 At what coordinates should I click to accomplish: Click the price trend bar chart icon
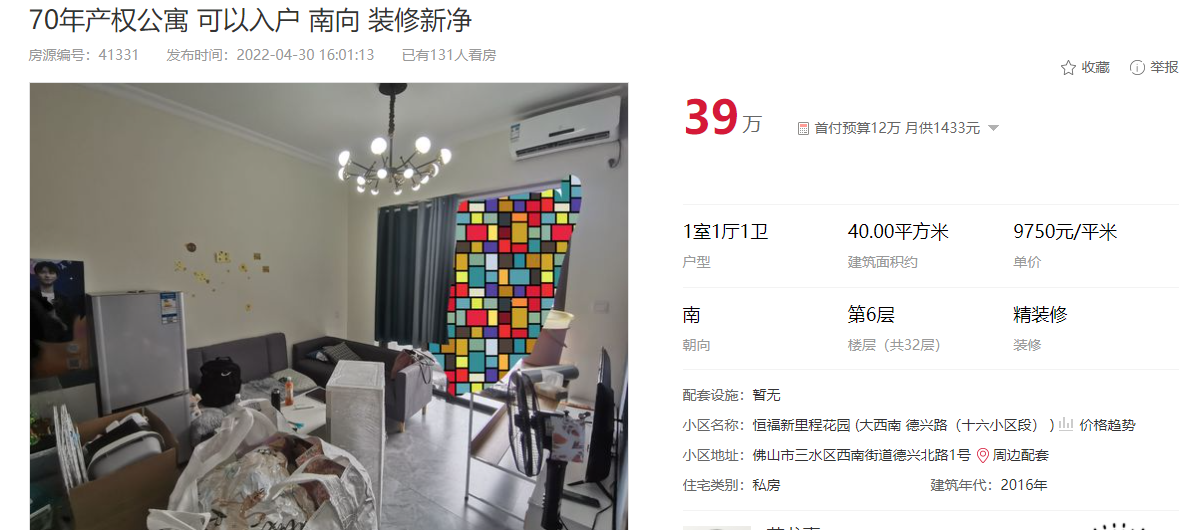(1065, 425)
